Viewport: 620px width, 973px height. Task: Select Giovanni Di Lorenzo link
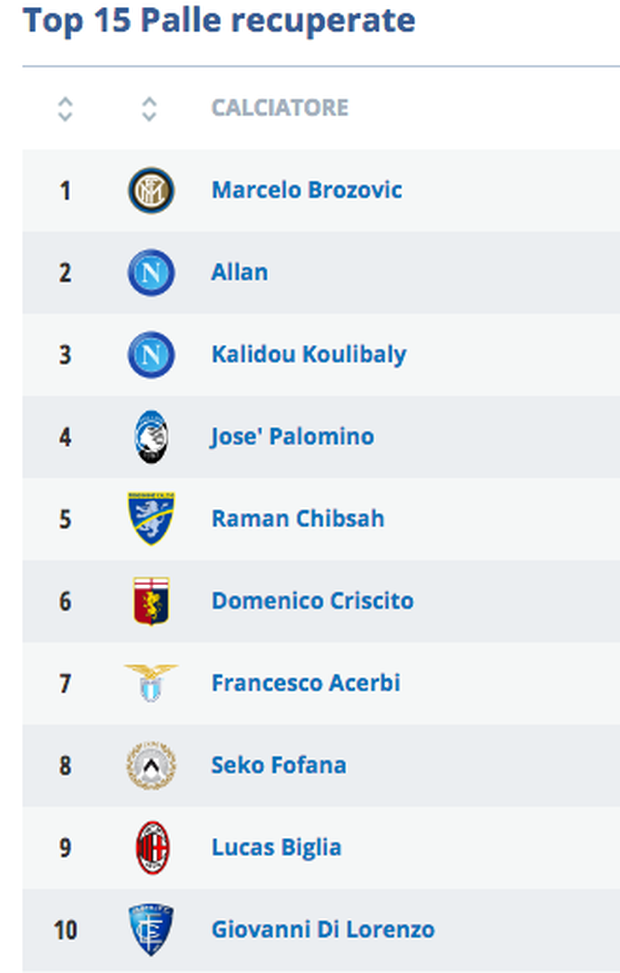tap(322, 930)
